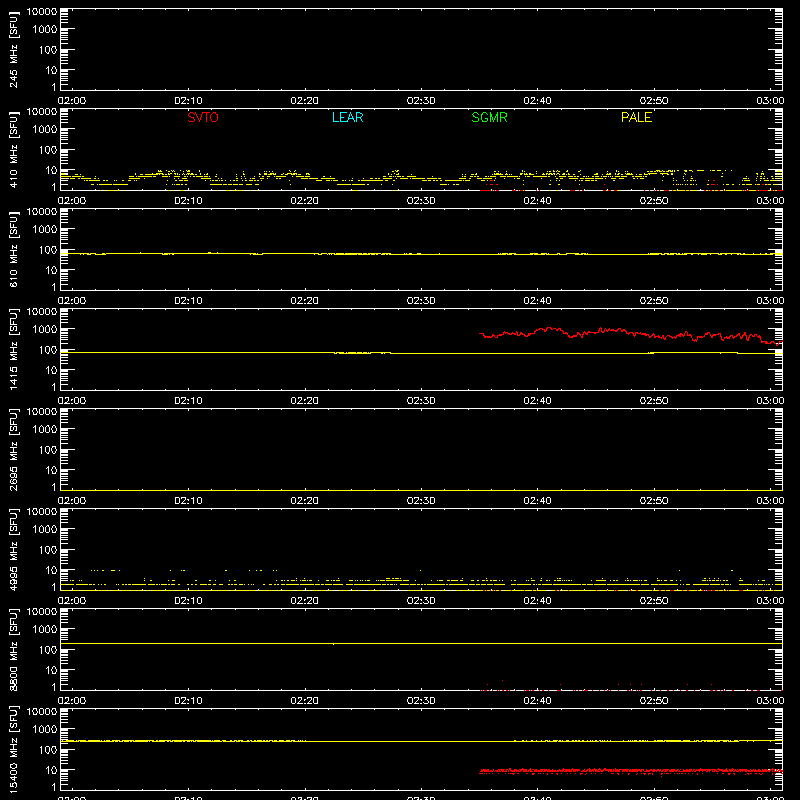The height and width of the screenshot is (800, 800).
Task: Click the red SVTO trace in 15400 MHz panel
Action: 631,771
